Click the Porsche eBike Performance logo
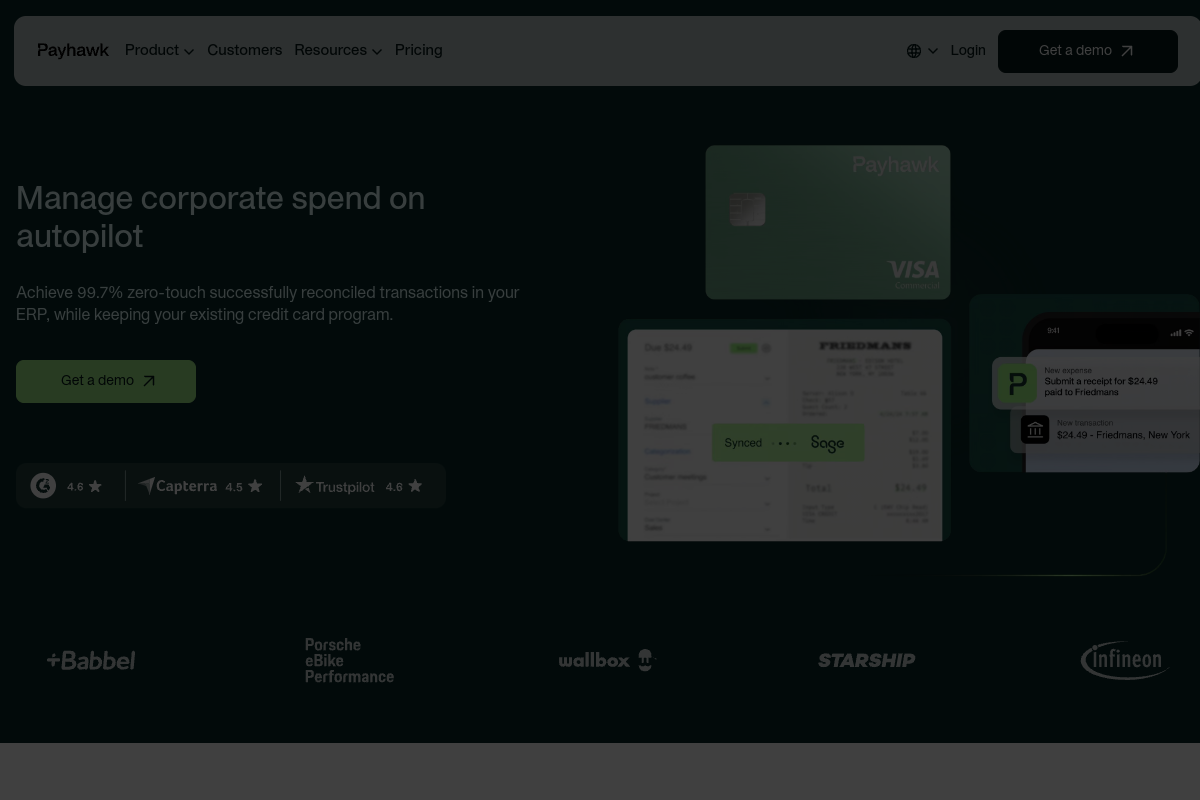 [x=349, y=660]
